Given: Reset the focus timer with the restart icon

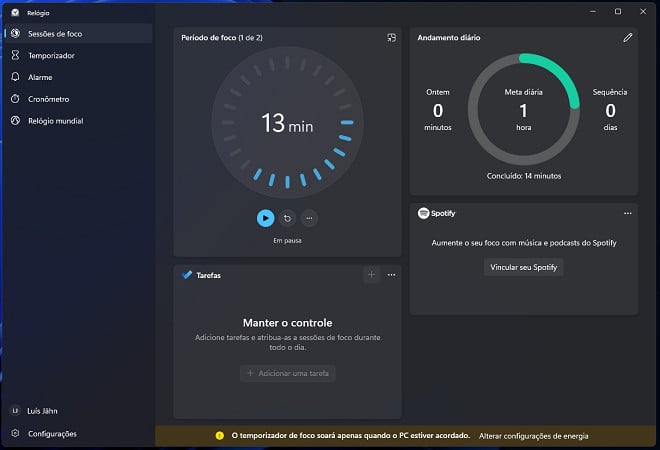Looking at the screenshot, I should click(287, 217).
